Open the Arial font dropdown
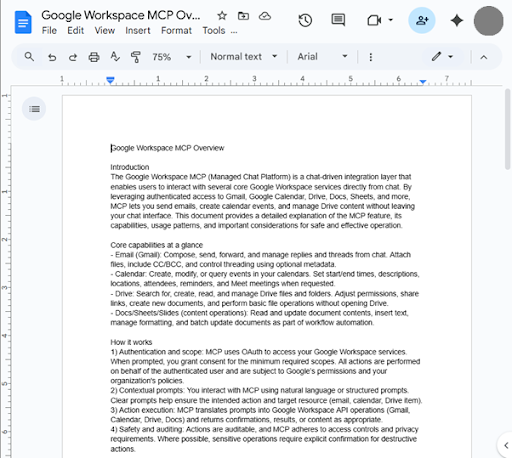This screenshot has width=512, height=458. 322,57
